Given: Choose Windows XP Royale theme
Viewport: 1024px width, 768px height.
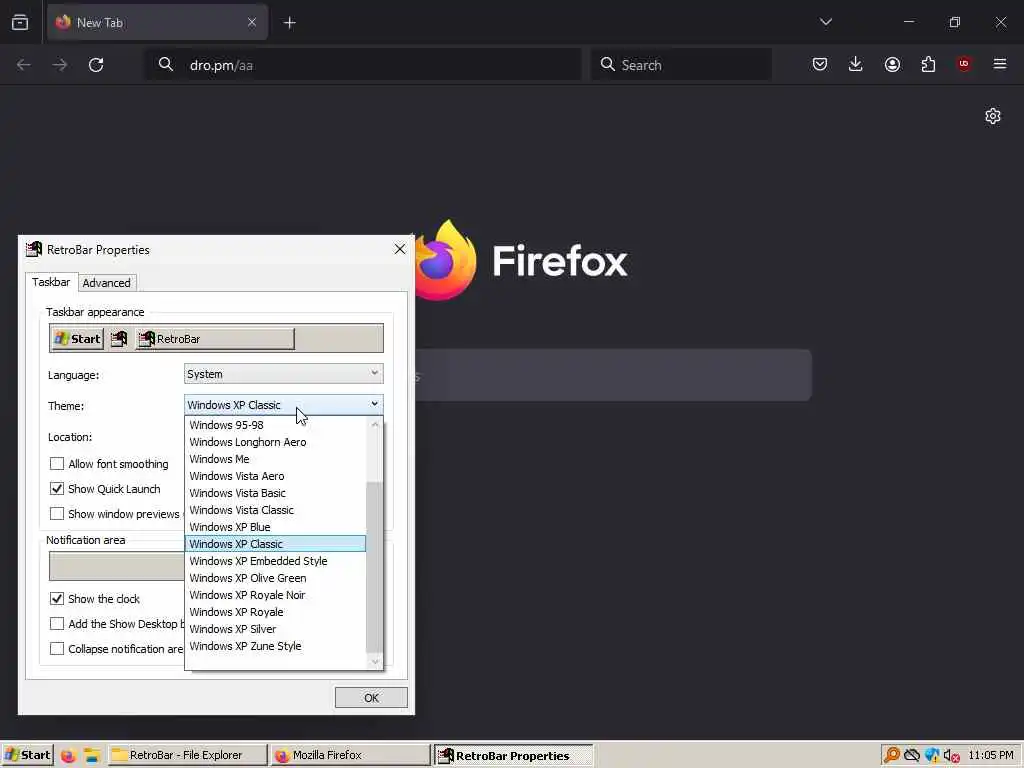Looking at the screenshot, I should tap(276, 612).
